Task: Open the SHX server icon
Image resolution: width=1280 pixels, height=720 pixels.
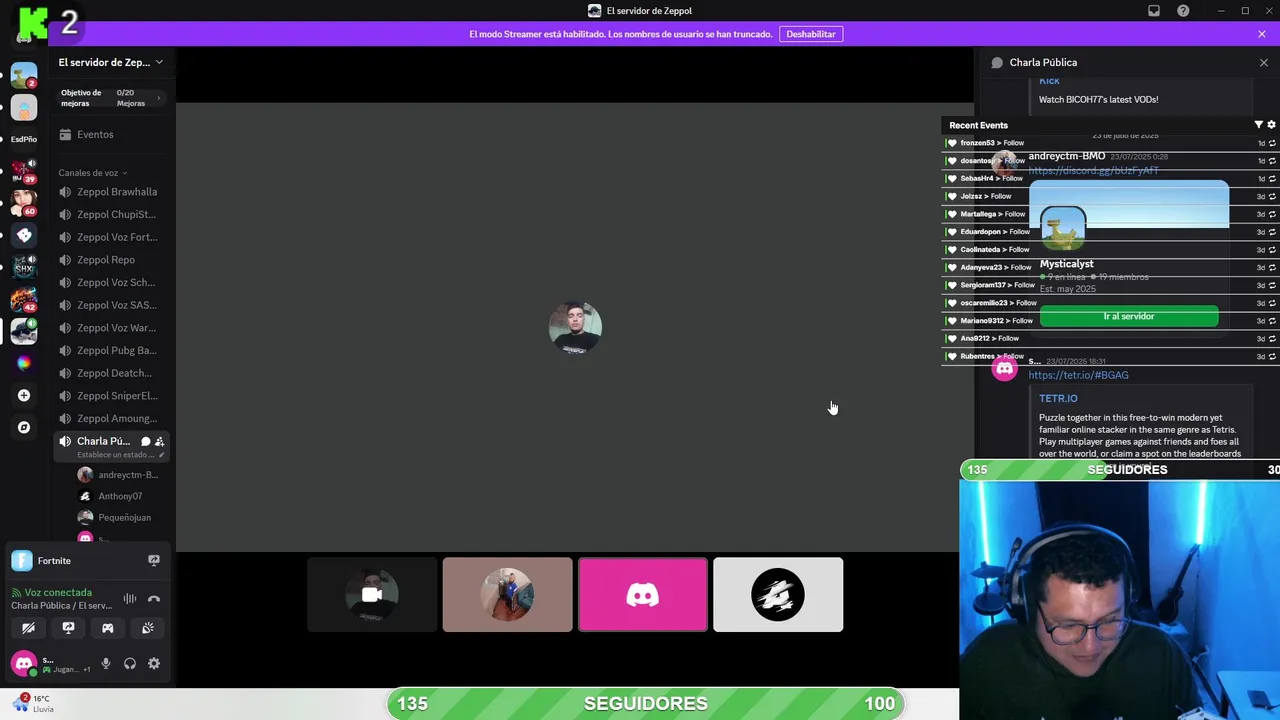Action: pyautogui.click(x=24, y=267)
